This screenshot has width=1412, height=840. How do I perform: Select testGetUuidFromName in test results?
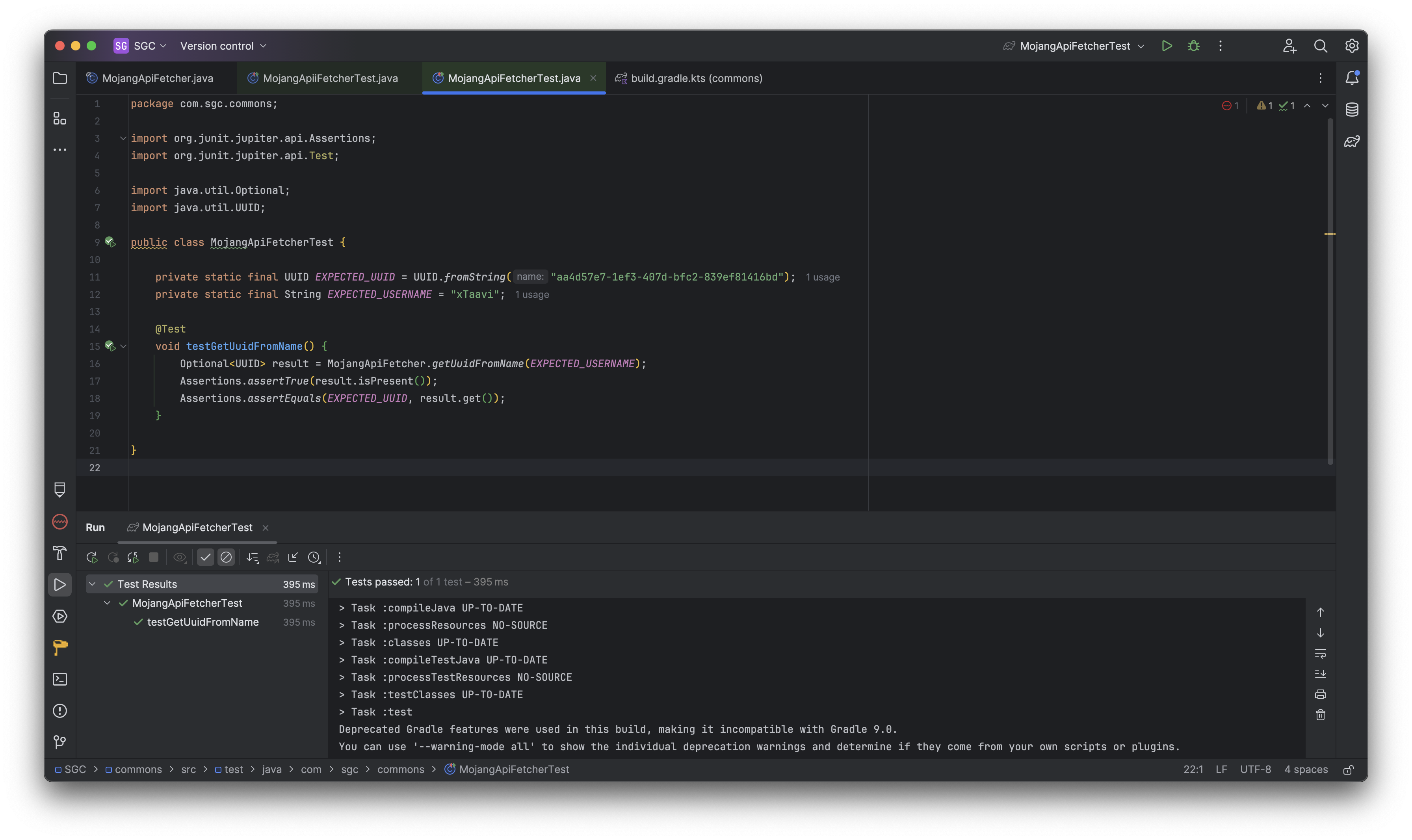pyautogui.click(x=203, y=622)
